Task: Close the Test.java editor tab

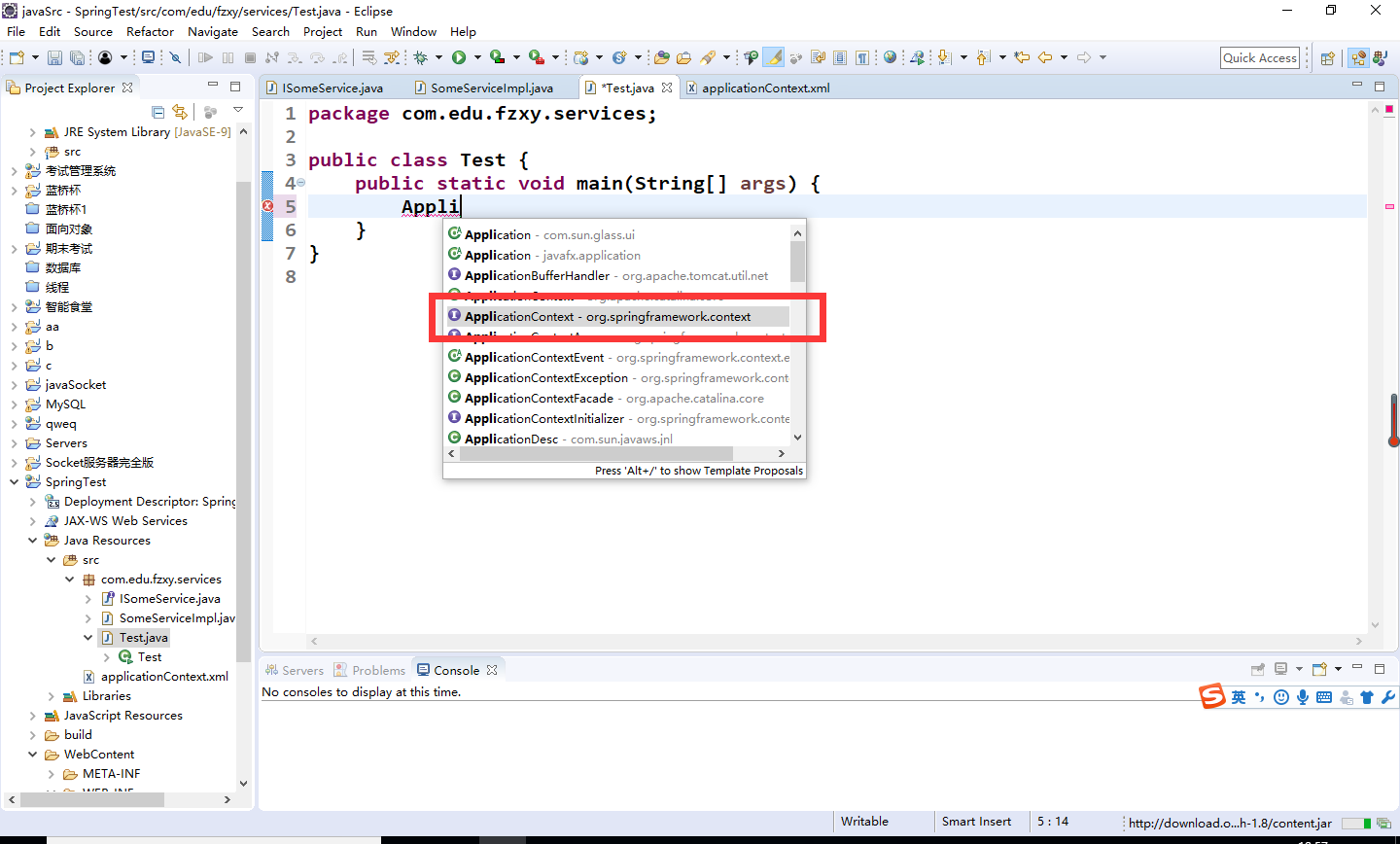Action: 667,88
